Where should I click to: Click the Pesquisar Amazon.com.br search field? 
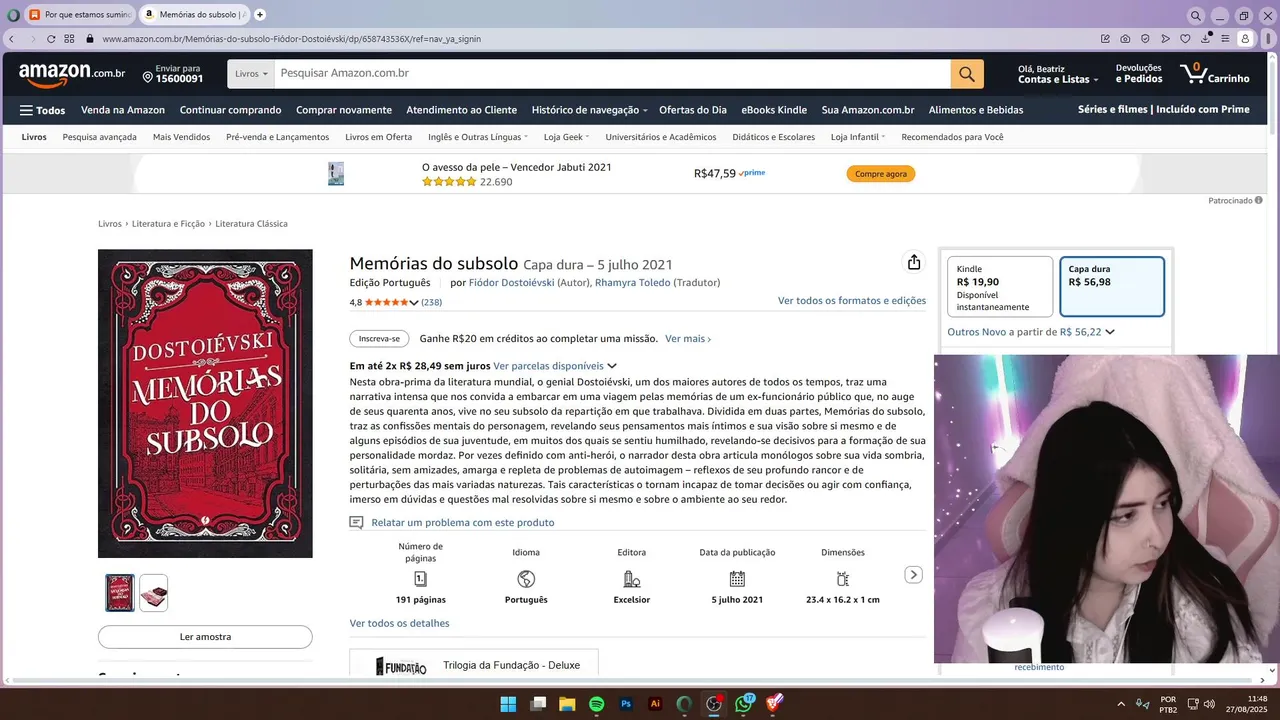(x=612, y=74)
